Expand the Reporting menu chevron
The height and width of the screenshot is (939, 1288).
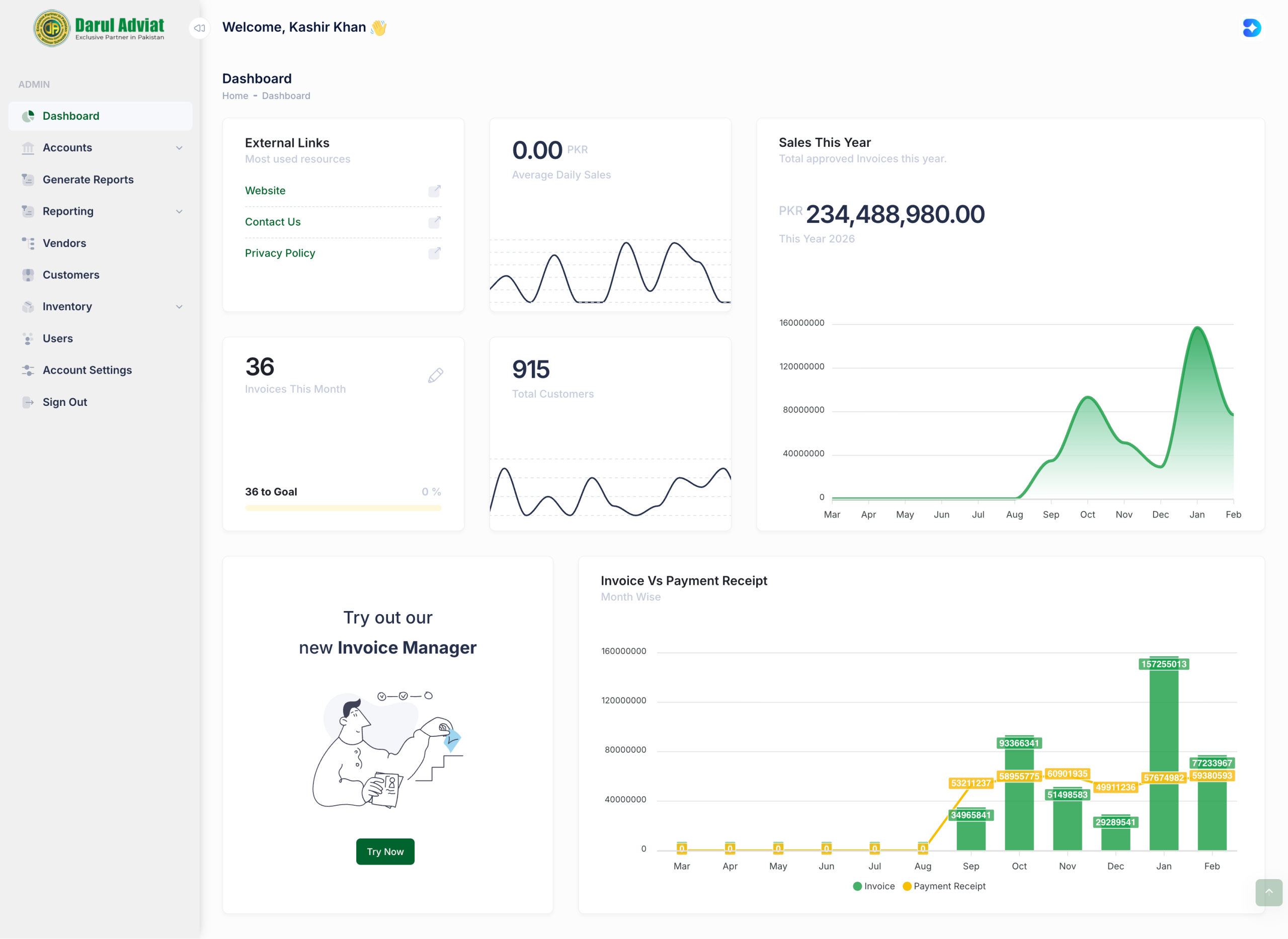(x=179, y=211)
